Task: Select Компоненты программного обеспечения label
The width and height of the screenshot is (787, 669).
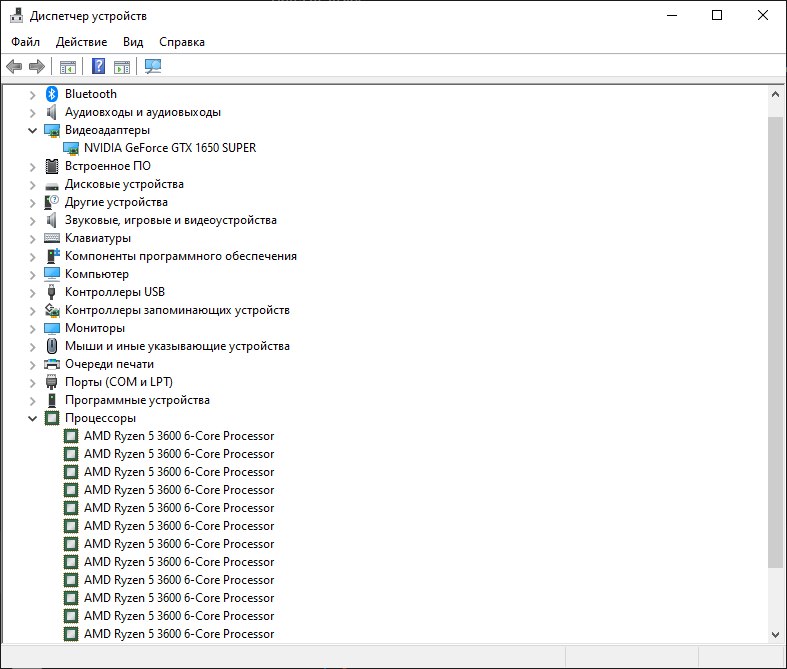Action: (181, 256)
